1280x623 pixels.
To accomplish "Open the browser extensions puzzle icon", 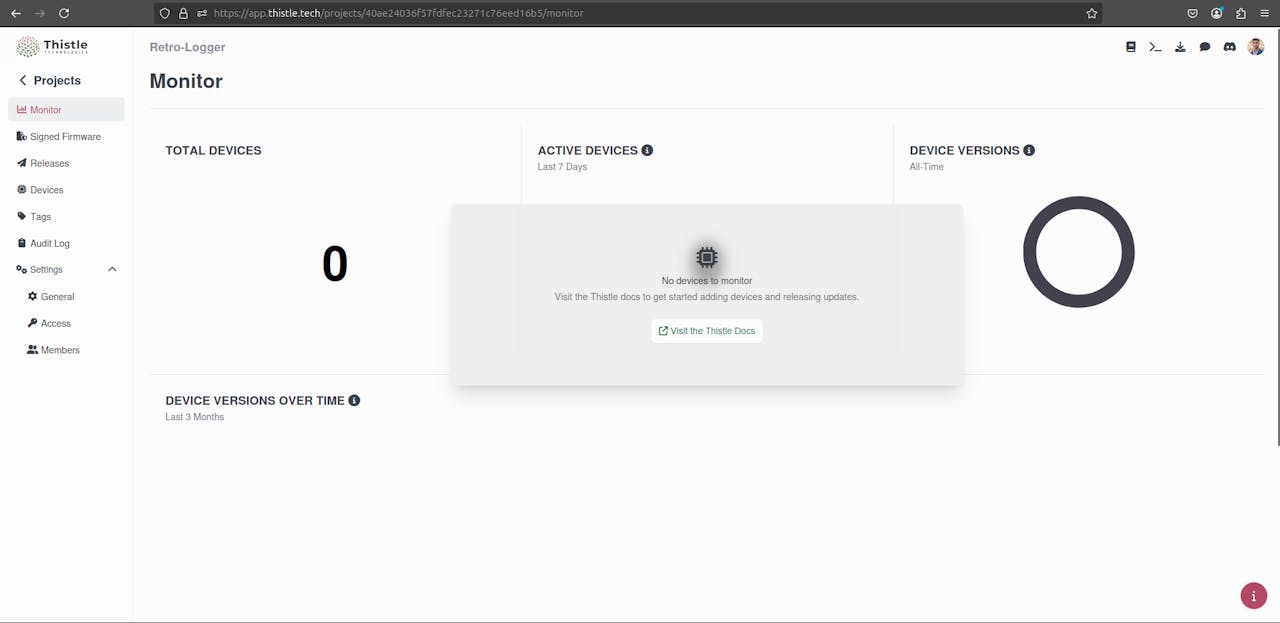I will (x=1241, y=13).
